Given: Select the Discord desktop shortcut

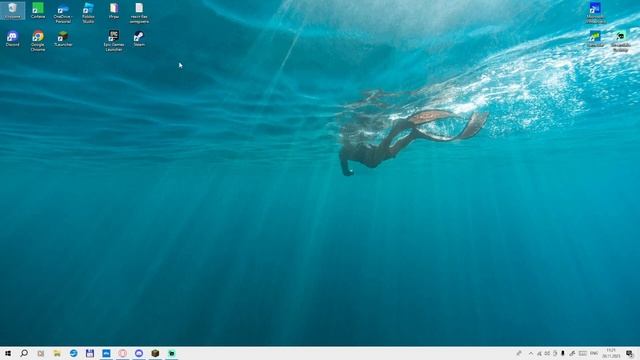Looking at the screenshot, I should click(x=13, y=39).
